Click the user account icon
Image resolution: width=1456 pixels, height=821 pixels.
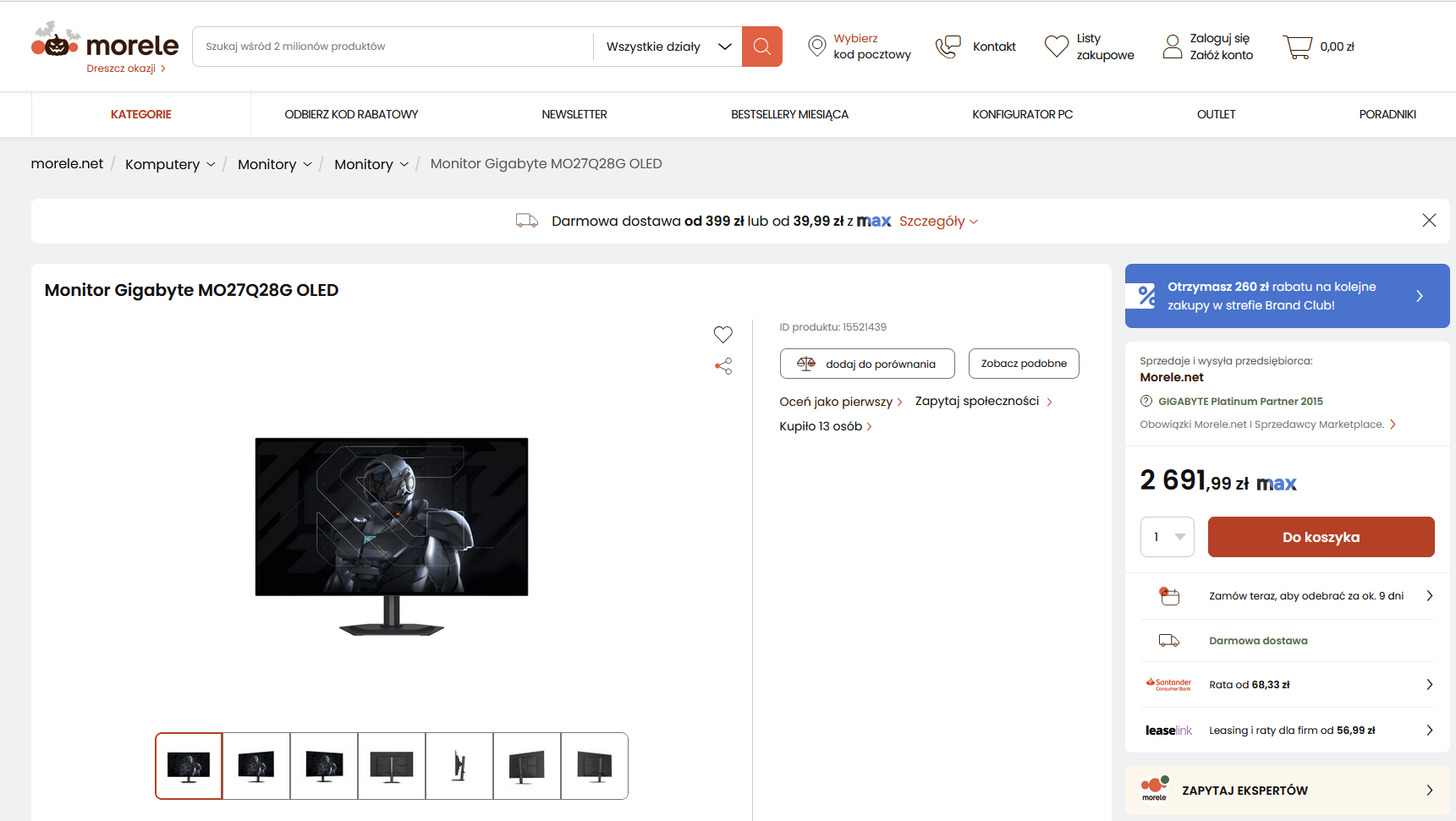[1173, 47]
